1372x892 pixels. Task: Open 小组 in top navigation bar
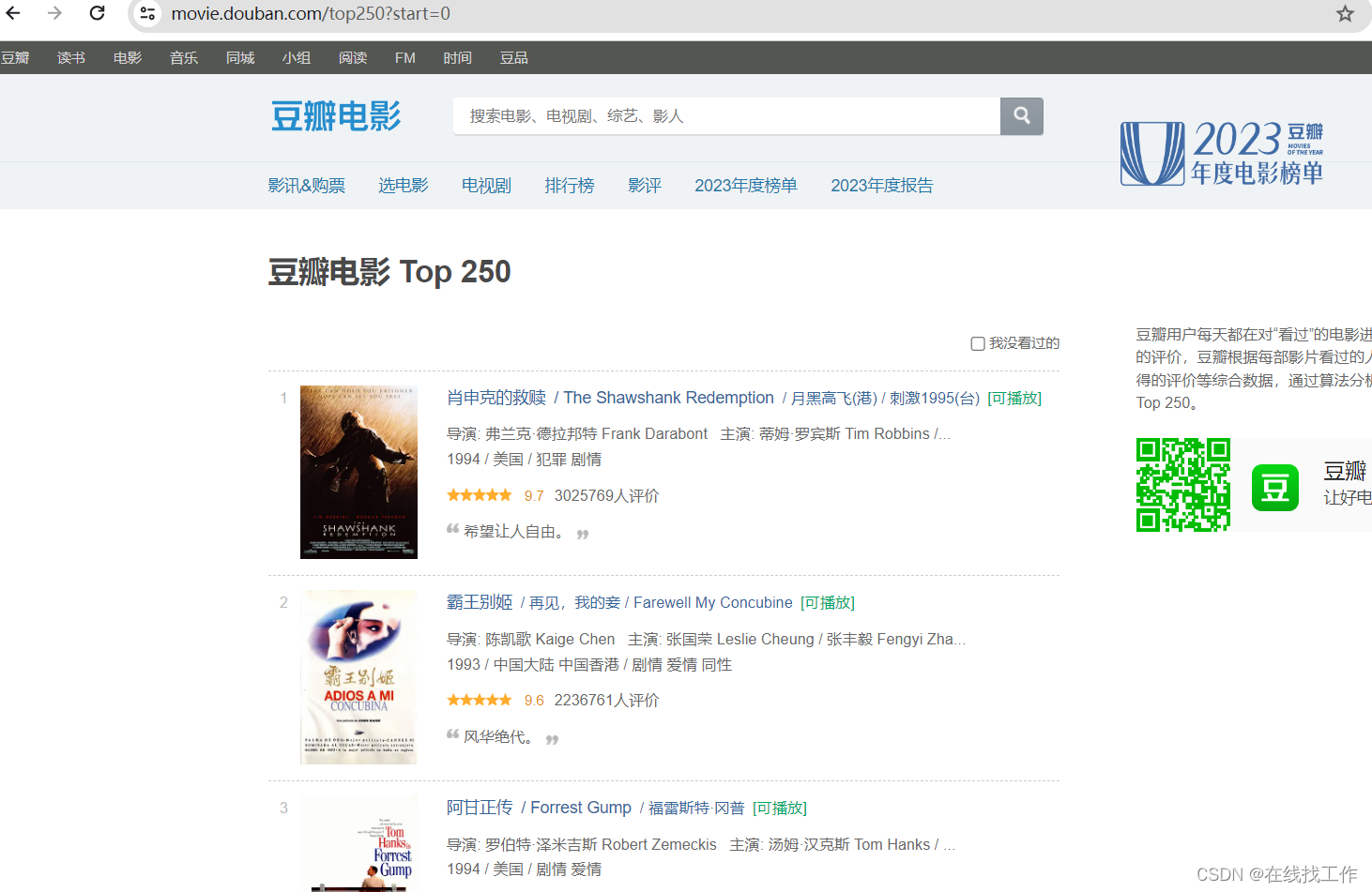(297, 58)
